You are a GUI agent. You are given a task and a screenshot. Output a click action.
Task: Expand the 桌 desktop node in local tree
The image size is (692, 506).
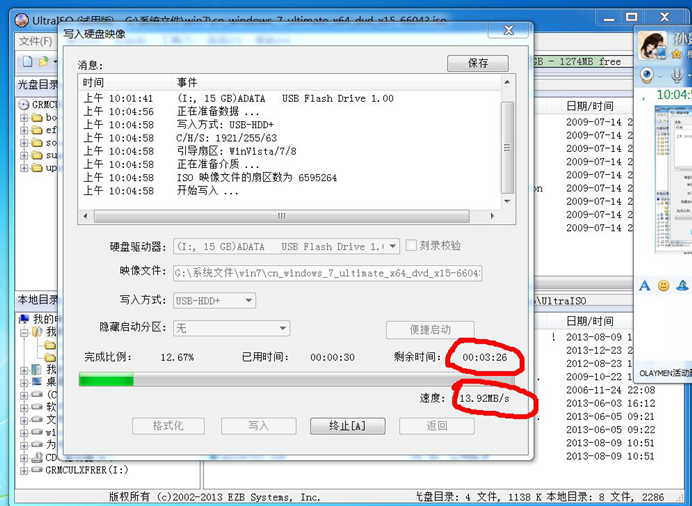(24, 381)
